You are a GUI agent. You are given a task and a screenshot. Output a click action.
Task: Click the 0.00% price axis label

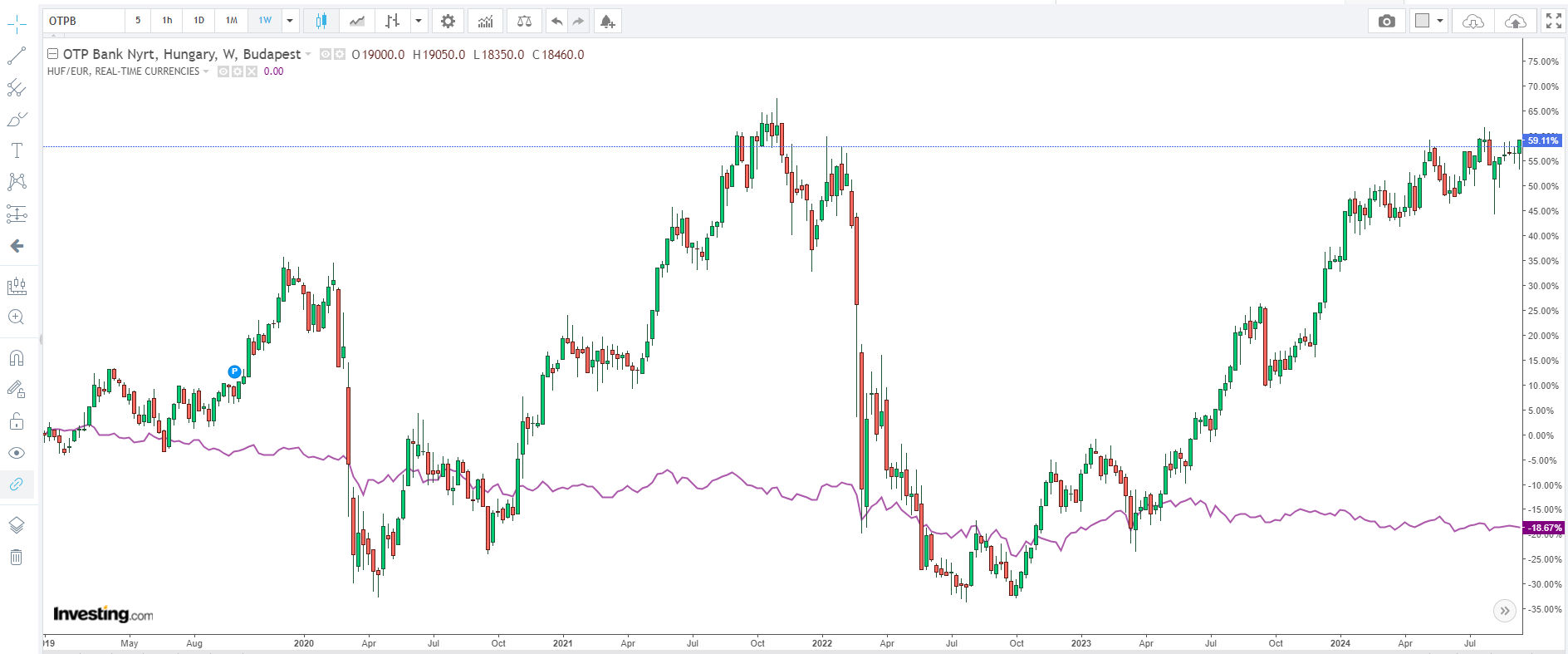pos(1541,435)
